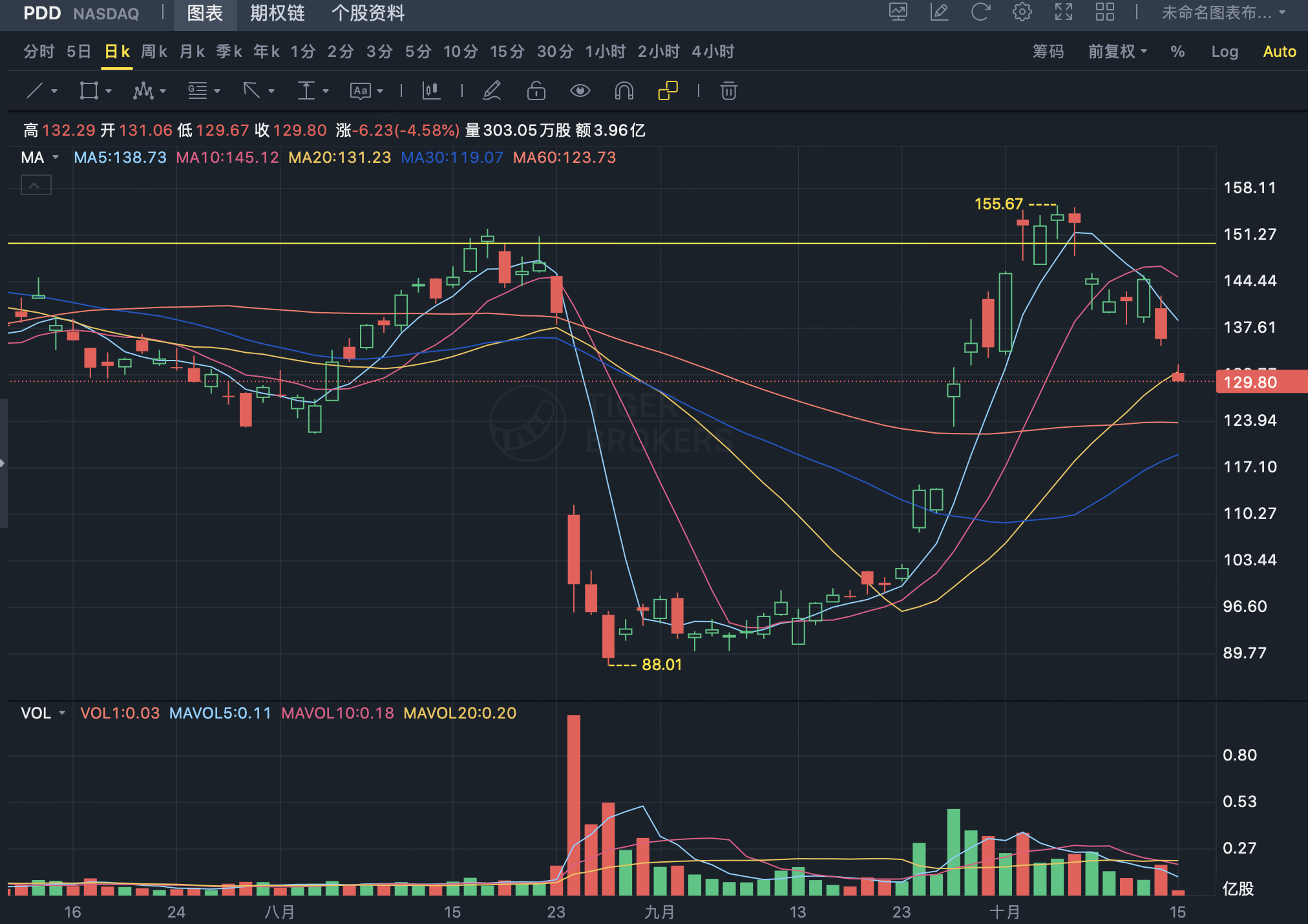
Task: Expand the VOL indicator dropdown arrow
Action: [62, 713]
